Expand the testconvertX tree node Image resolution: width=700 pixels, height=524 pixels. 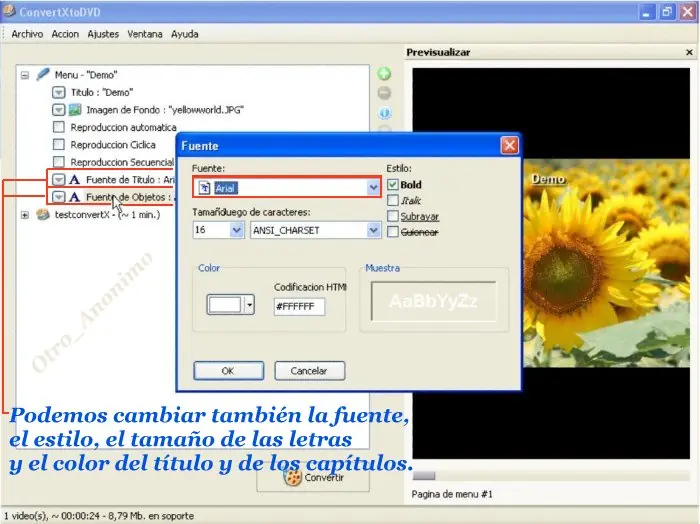pyautogui.click(x=25, y=215)
